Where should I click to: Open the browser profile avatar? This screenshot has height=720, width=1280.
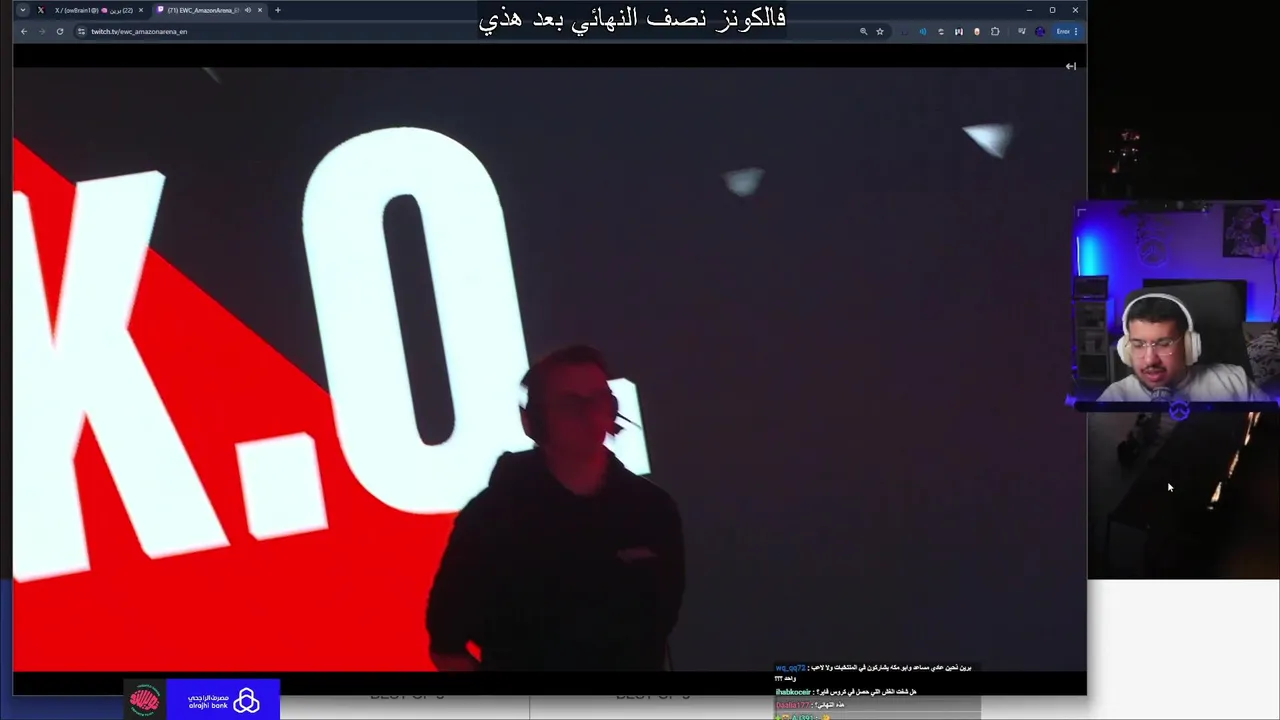(x=1040, y=31)
